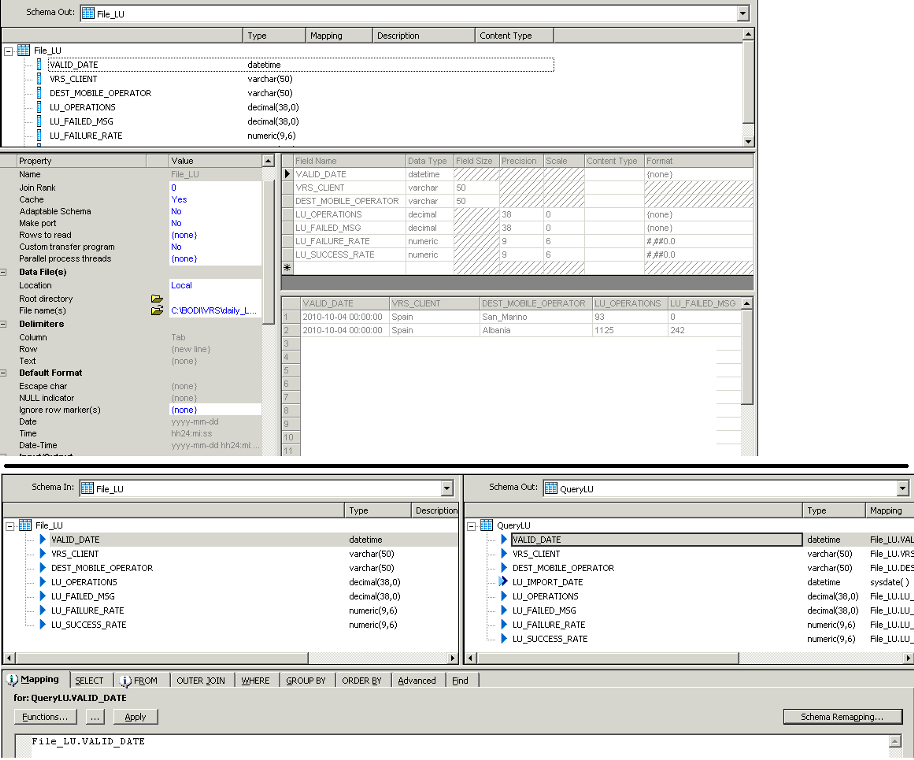914x760 pixels.
Task: Click the arrow icon beside LU_IMPORT_DATE in QueryLU
Action: click(x=504, y=582)
